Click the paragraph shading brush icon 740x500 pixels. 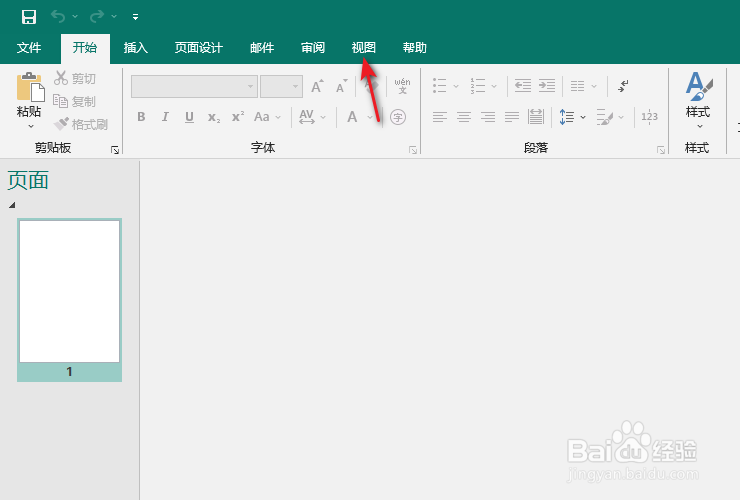pyautogui.click(x=605, y=117)
